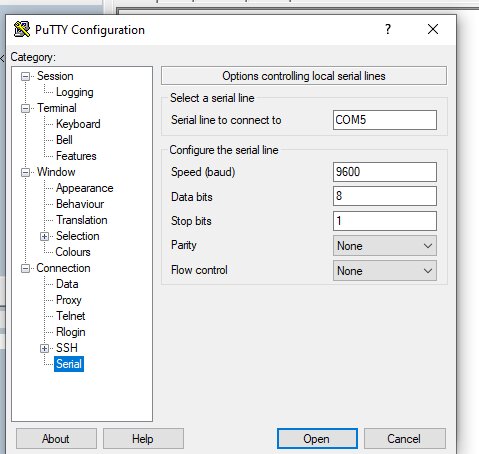Image resolution: width=479 pixels, height=454 pixels.
Task: Open the Data settings category
Action: [67, 284]
